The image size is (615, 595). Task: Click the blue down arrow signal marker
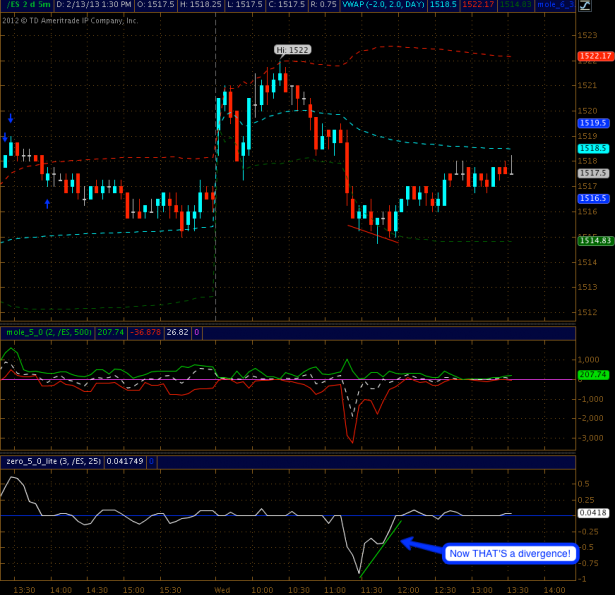click(10, 118)
